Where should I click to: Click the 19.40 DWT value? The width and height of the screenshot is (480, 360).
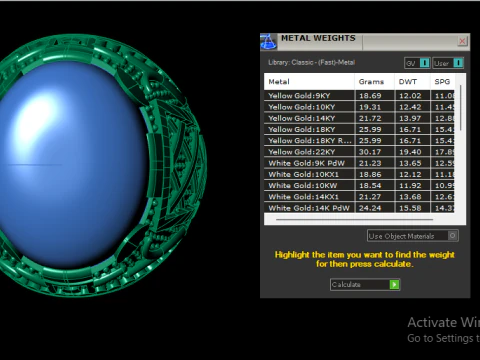(410, 152)
